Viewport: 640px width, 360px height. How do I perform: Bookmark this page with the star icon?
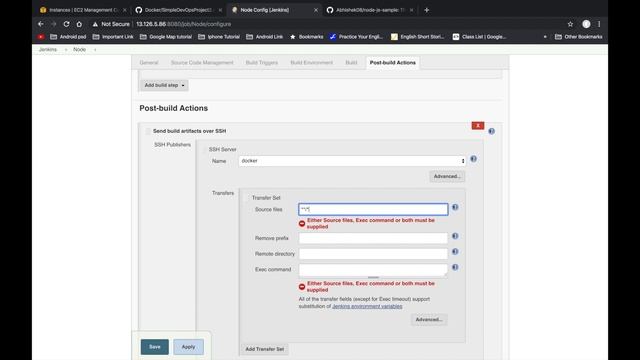point(570,24)
